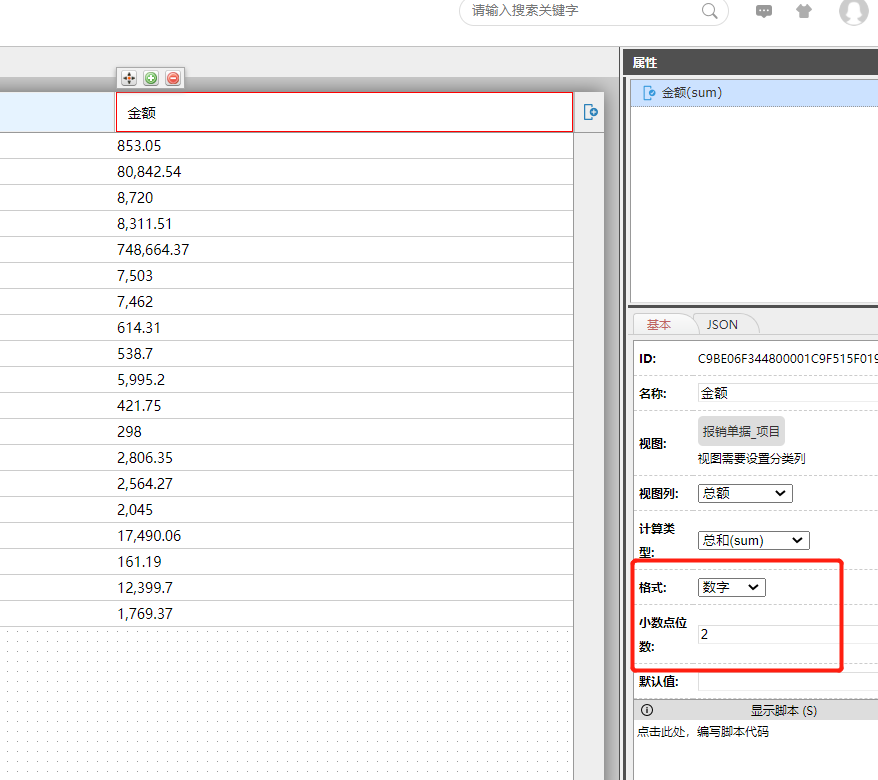Switch to the JSON tab
878x780 pixels.
pos(722,324)
